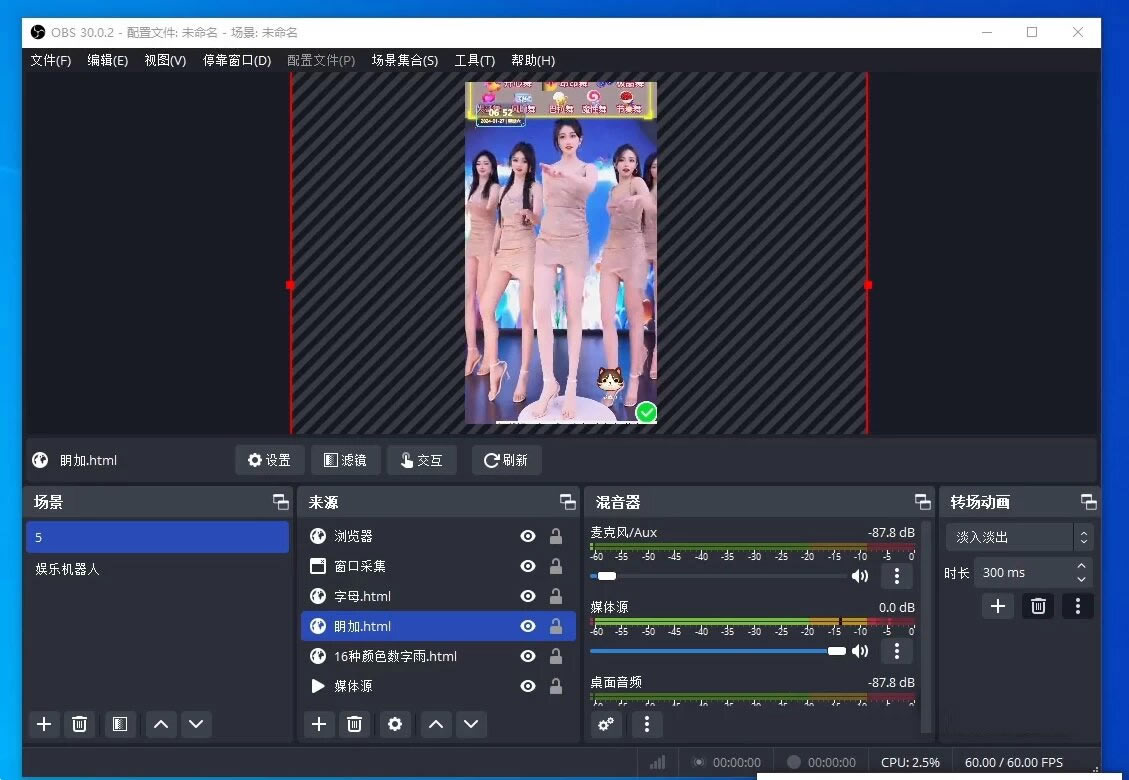
Task: Select the 16种颜色数字雨.html source row
Action: [x=438, y=656]
